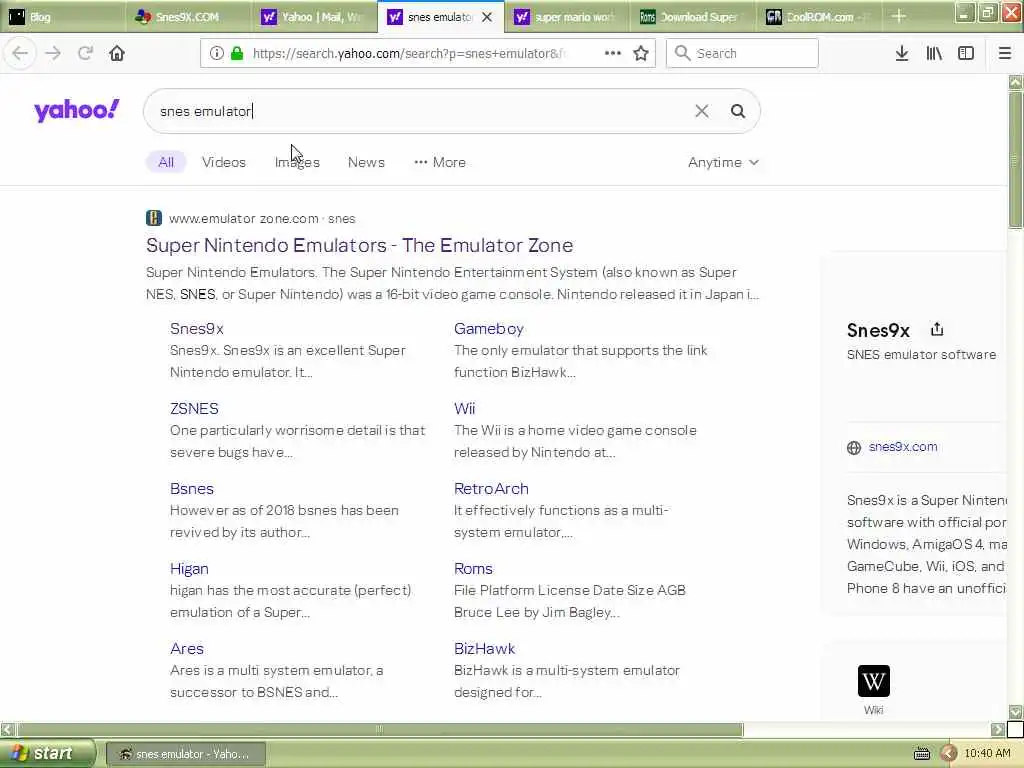
Task: Show site information icon in address bar
Action: [x=217, y=54]
